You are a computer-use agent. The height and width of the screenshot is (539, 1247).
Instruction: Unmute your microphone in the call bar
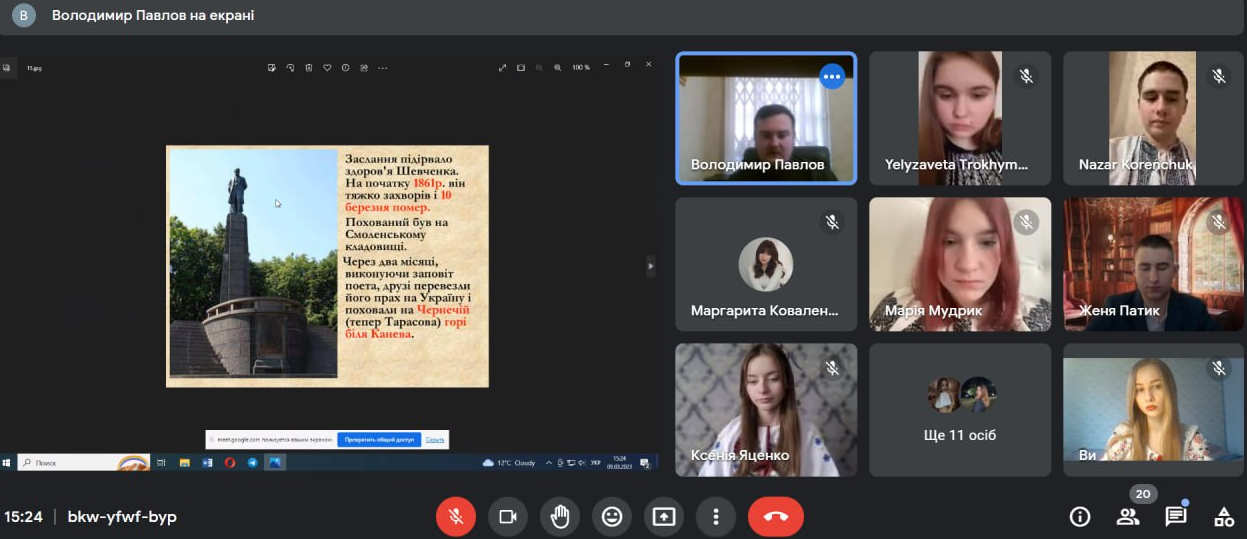[x=455, y=517]
